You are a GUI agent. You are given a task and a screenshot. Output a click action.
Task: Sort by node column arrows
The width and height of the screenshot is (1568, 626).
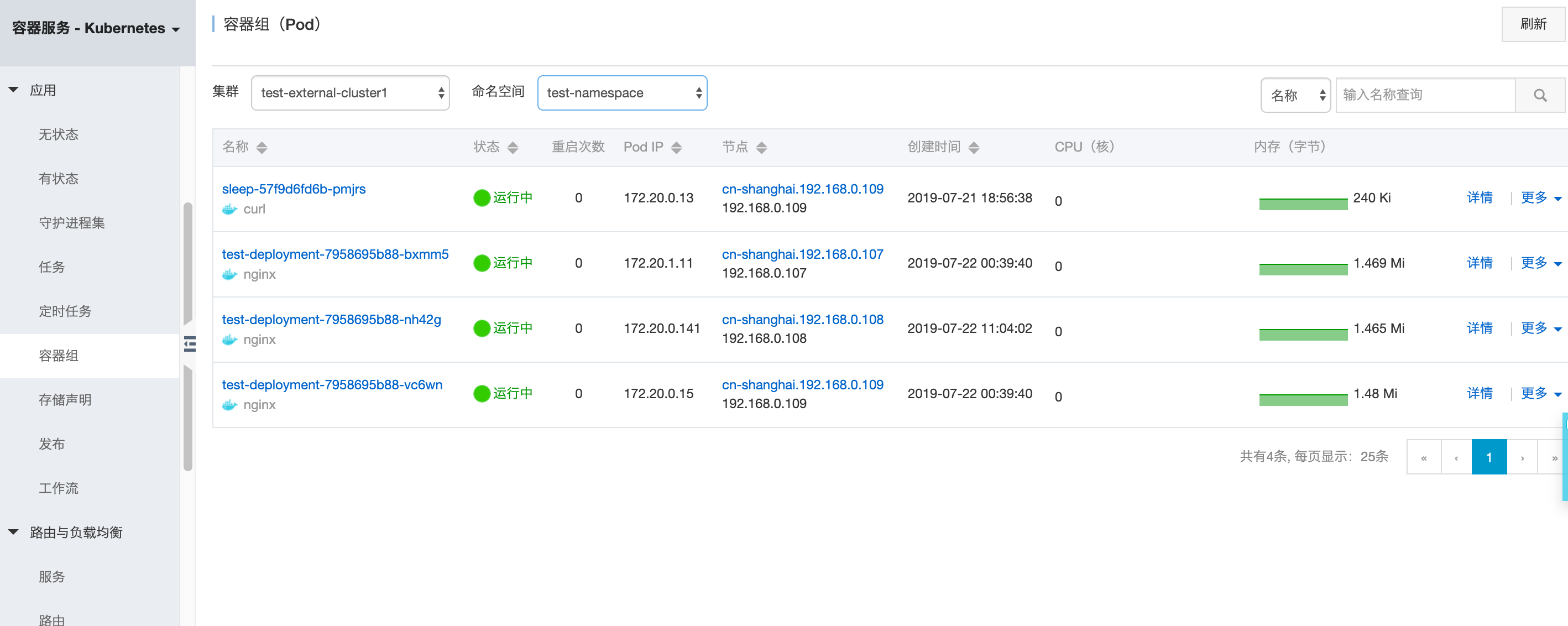click(761, 147)
